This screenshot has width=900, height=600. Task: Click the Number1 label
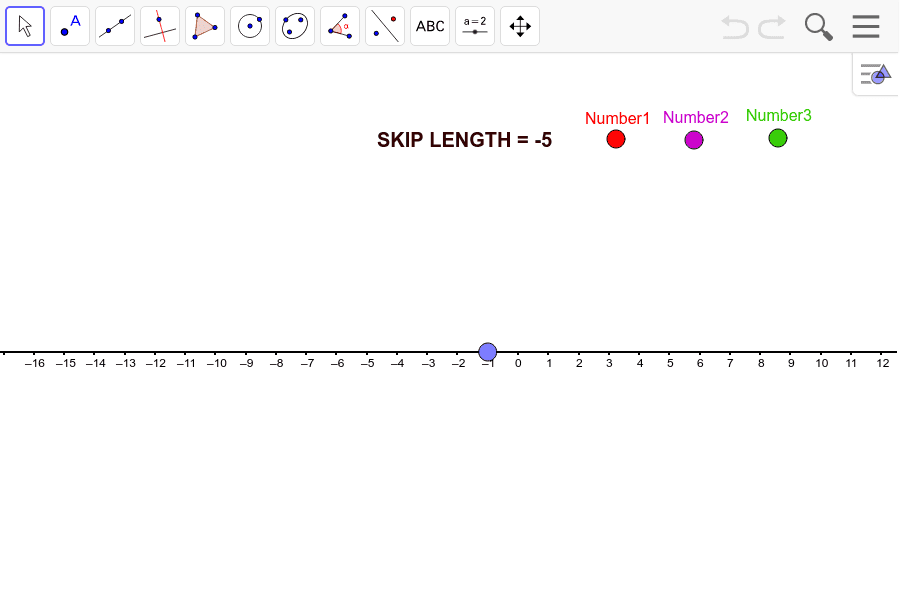click(x=617, y=118)
